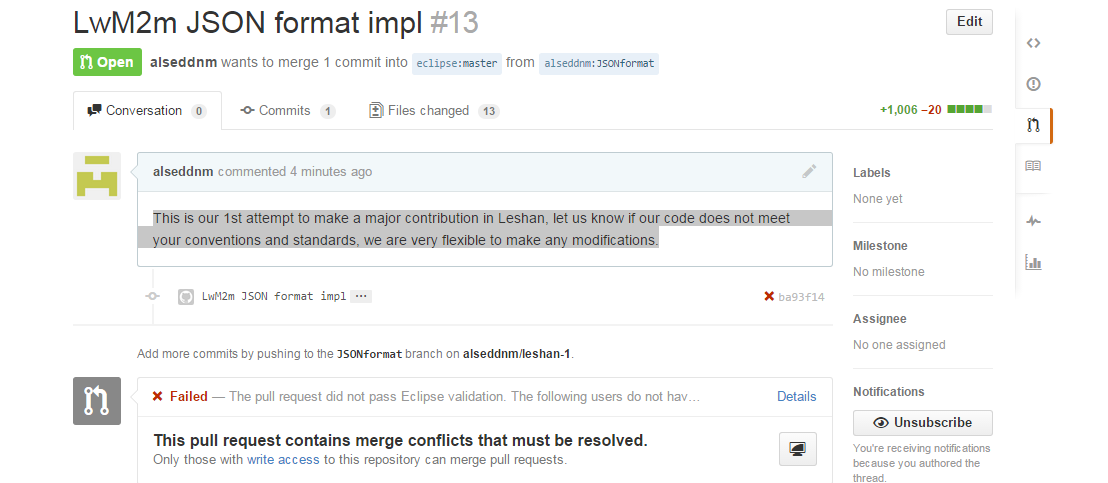1108x483 pixels.
Task: Open the Issues icon in sidebar
Action: [1034, 84]
